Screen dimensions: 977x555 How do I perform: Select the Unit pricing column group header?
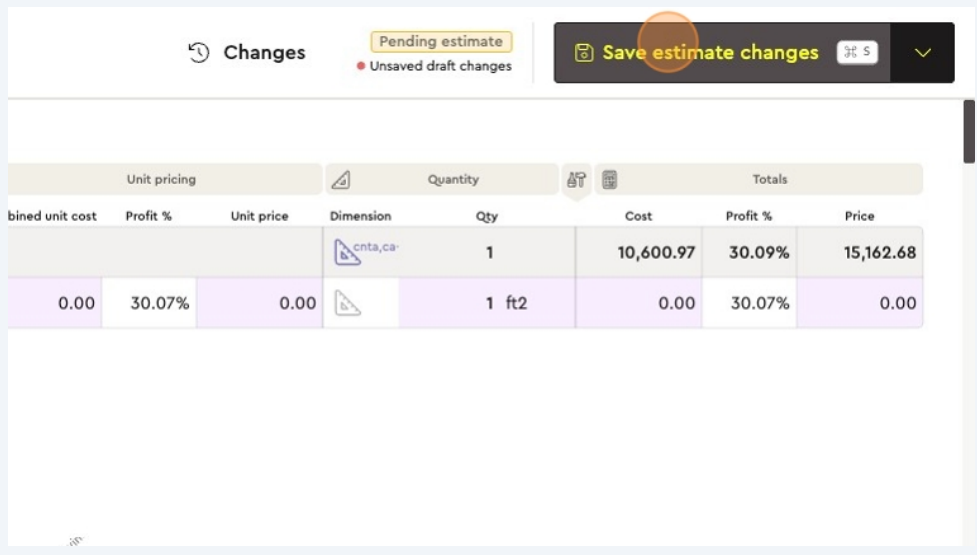pos(161,180)
